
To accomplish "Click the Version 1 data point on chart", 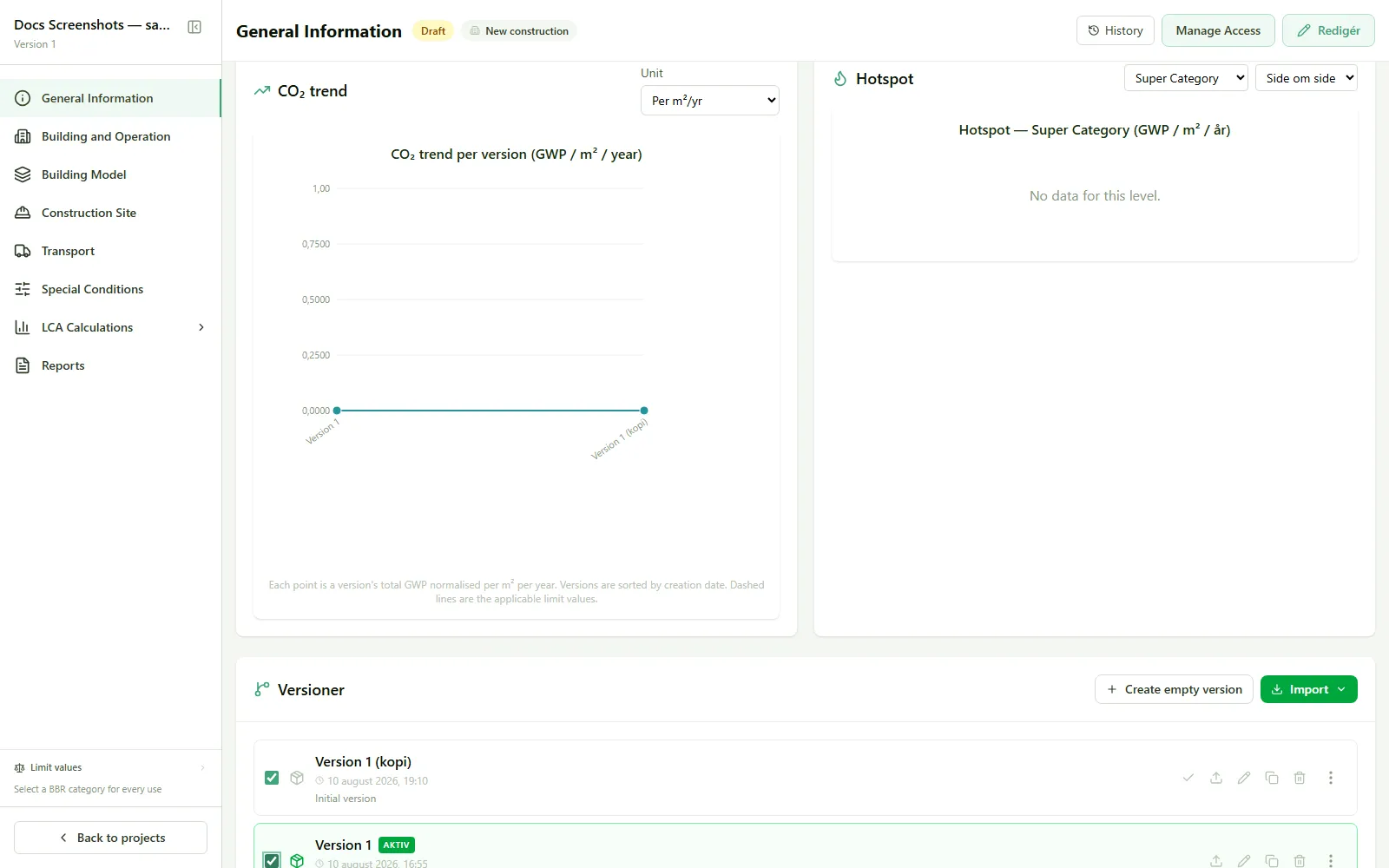I will pos(337,411).
